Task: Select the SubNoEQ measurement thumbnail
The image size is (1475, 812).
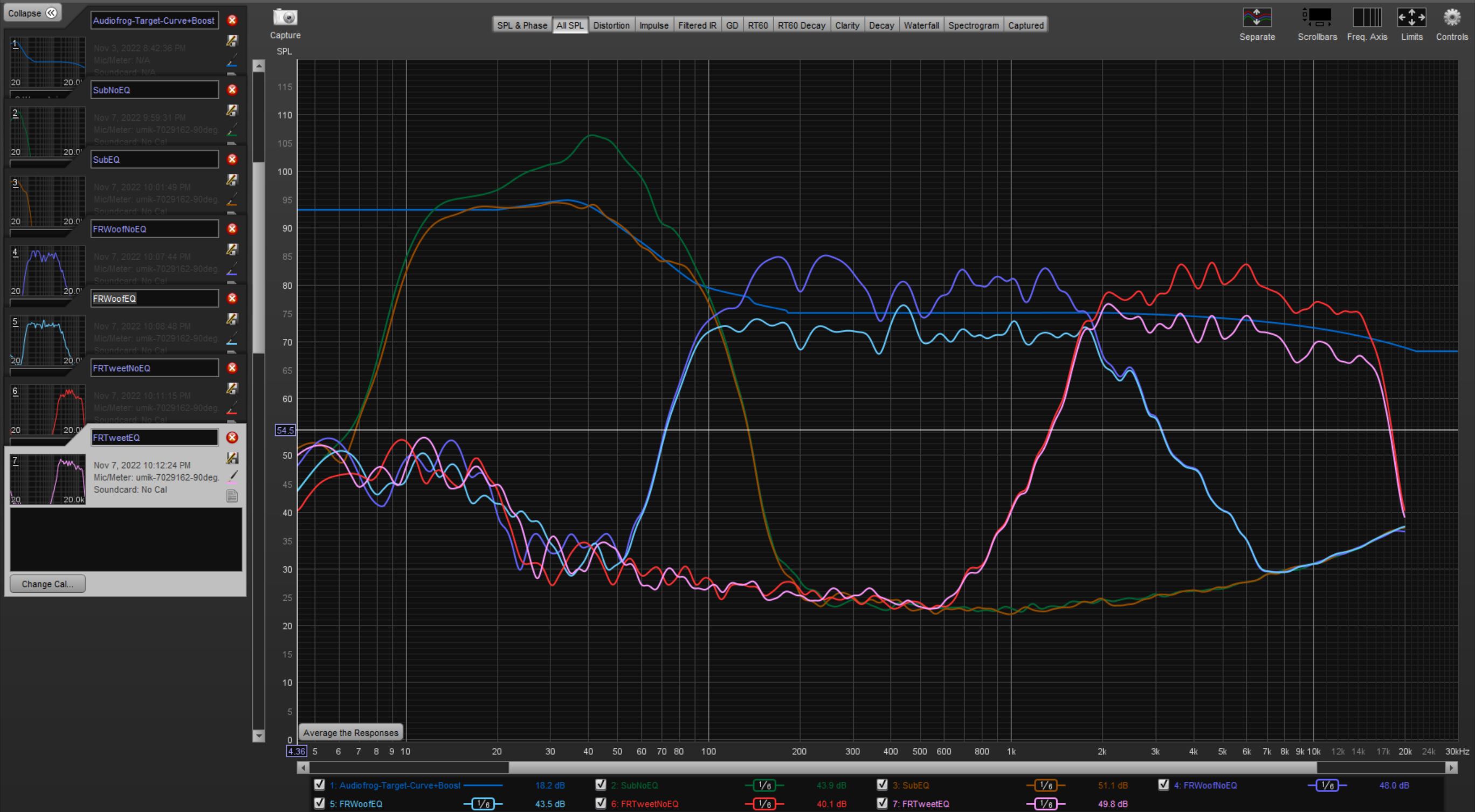Action: click(x=47, y=132)
